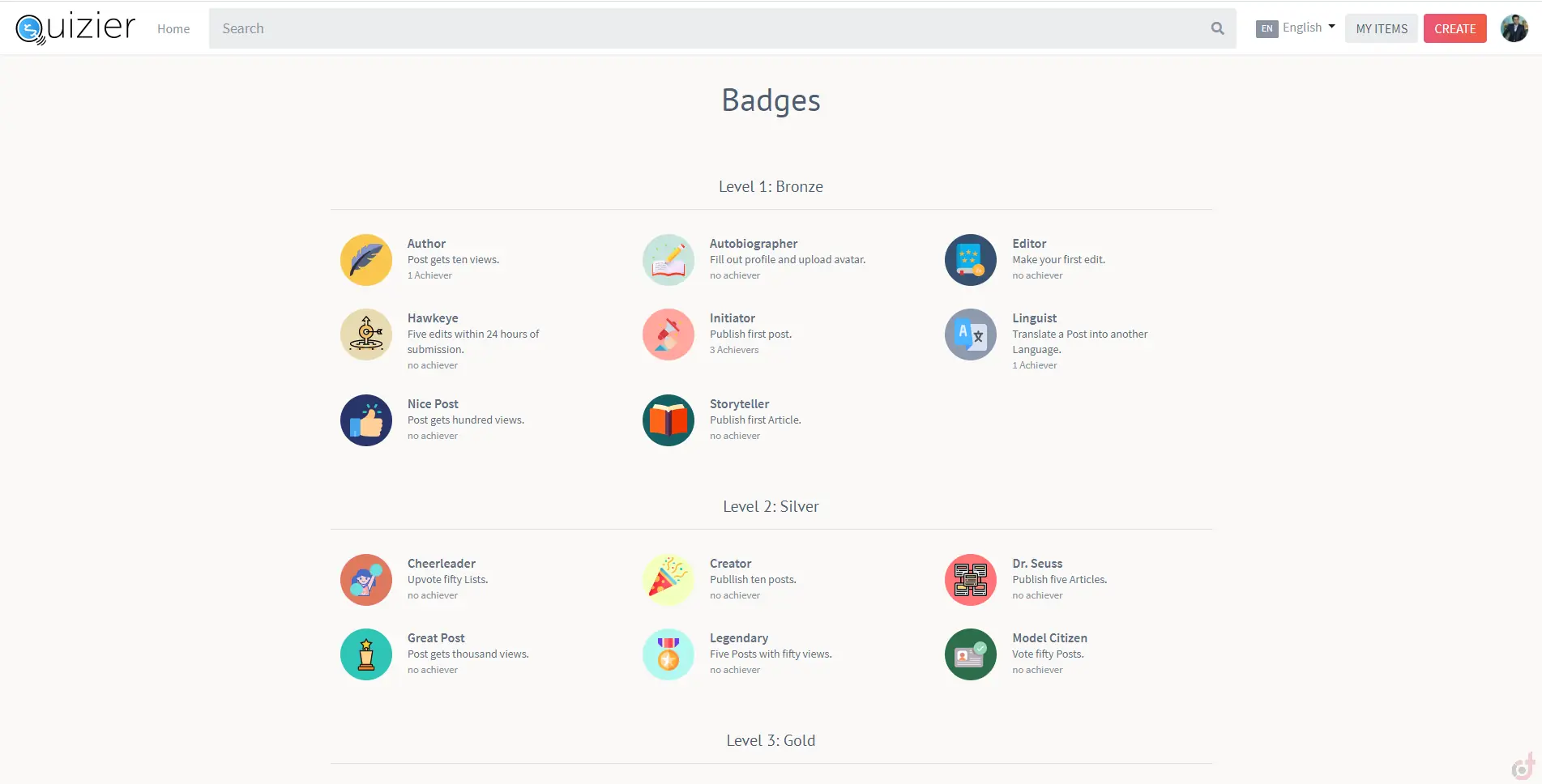Click inside the Search input field
The width and height of the screenshot is (1542, 784).
point(705,28)
